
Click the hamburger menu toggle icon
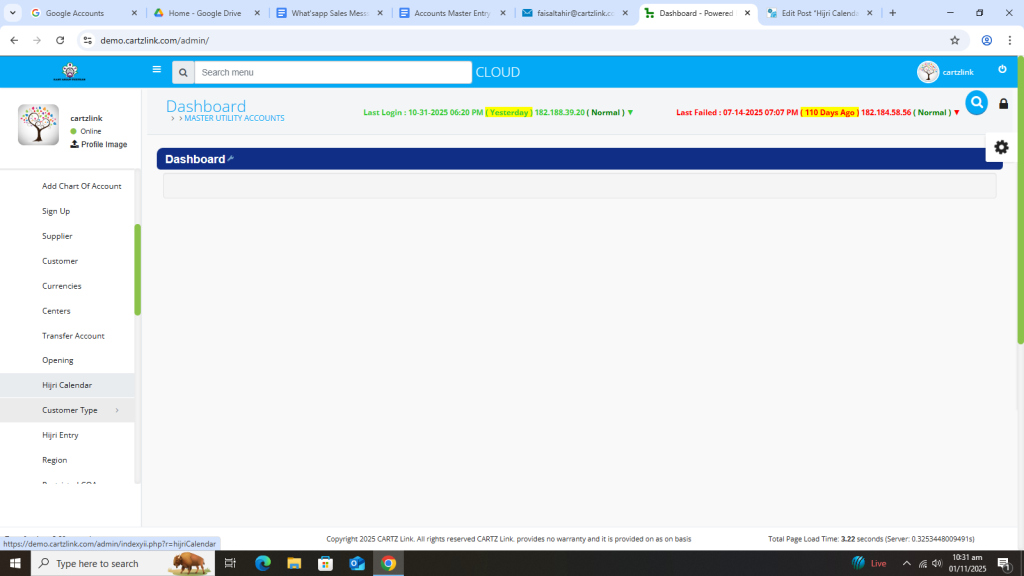pyautogui.click(x=156, y=70)
